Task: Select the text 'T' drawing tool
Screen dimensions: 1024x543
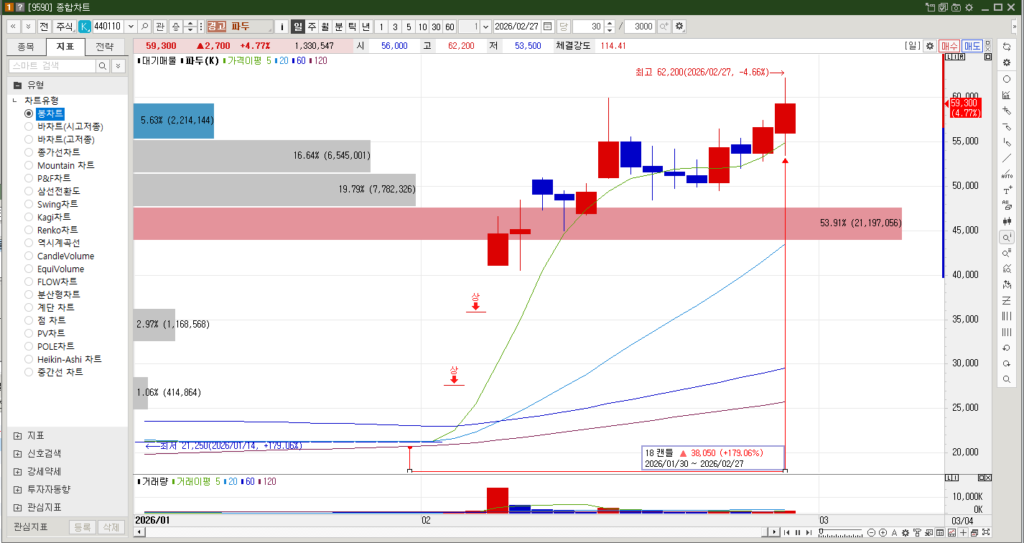Action: (x=1006, y=189)
